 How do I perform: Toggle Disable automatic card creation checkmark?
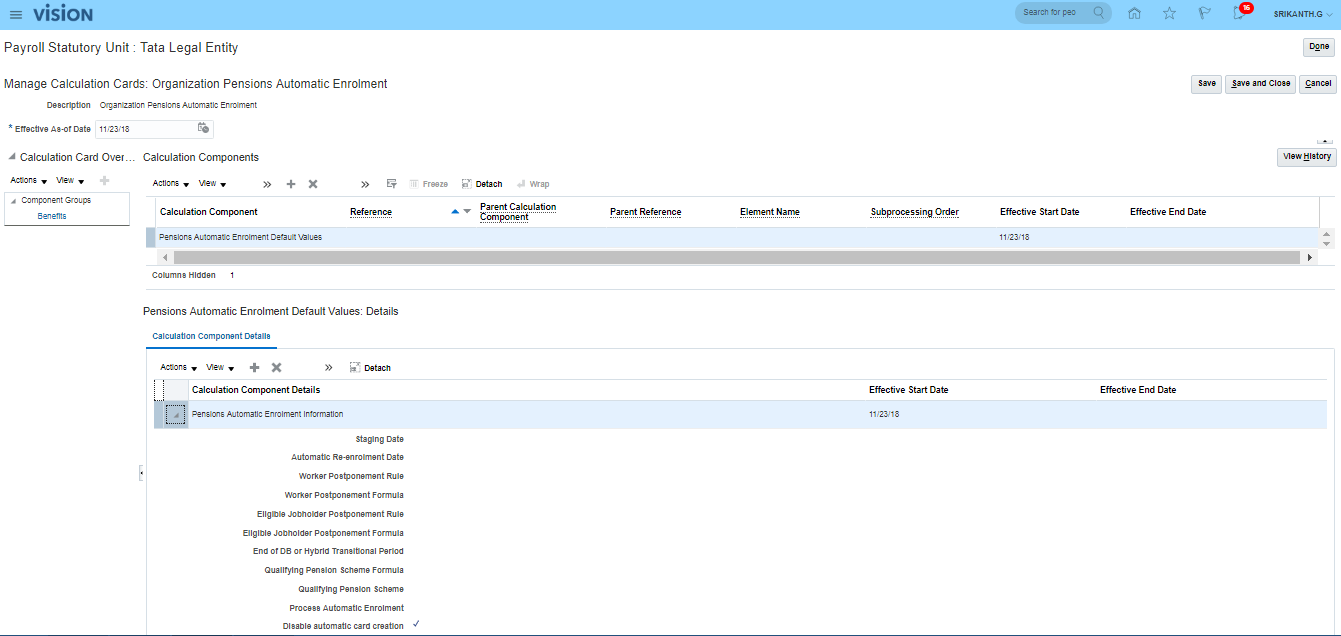[415, 624]
